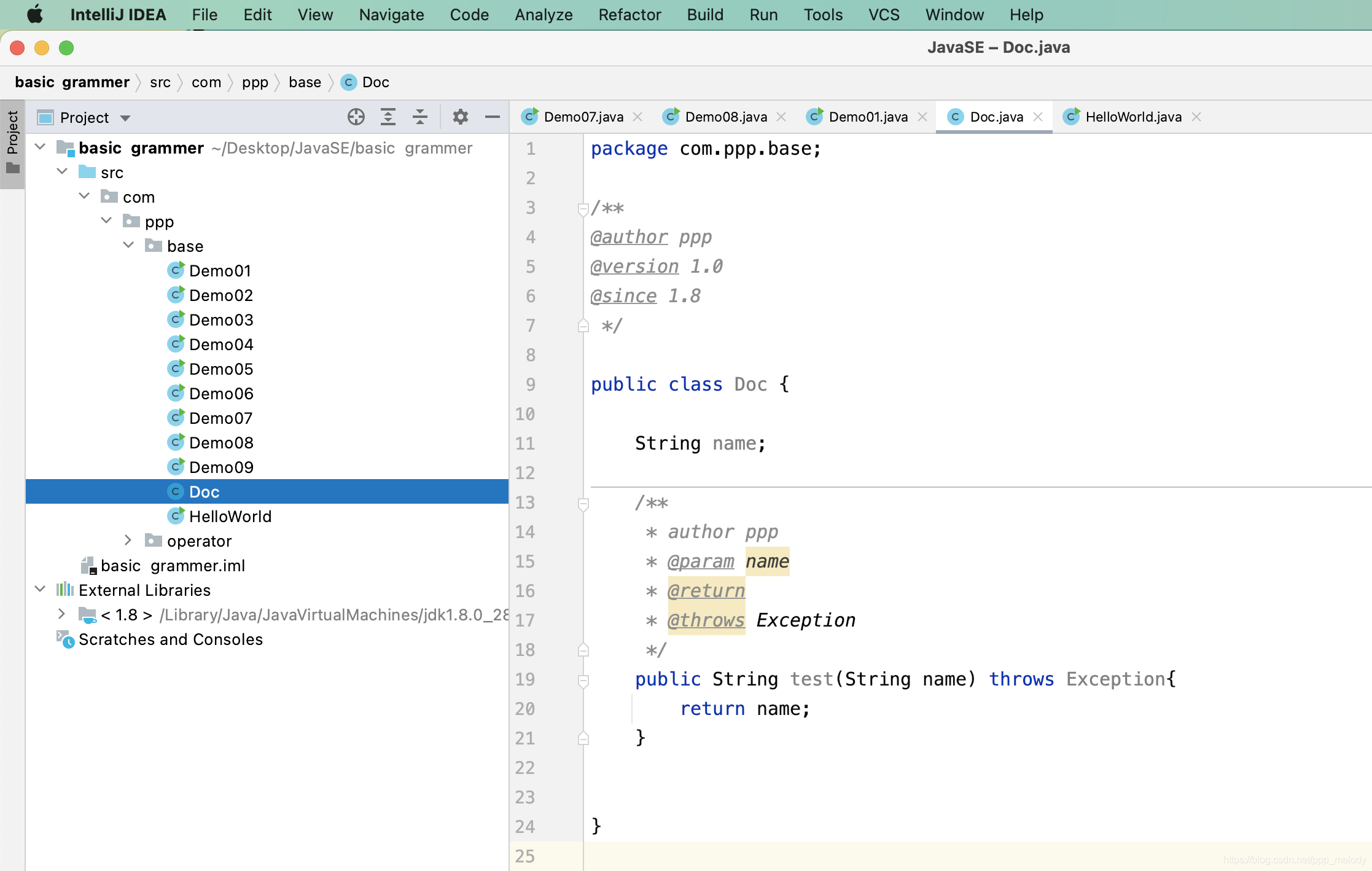Click the @throws tag in method Javadoc

(x=706, y=620)
